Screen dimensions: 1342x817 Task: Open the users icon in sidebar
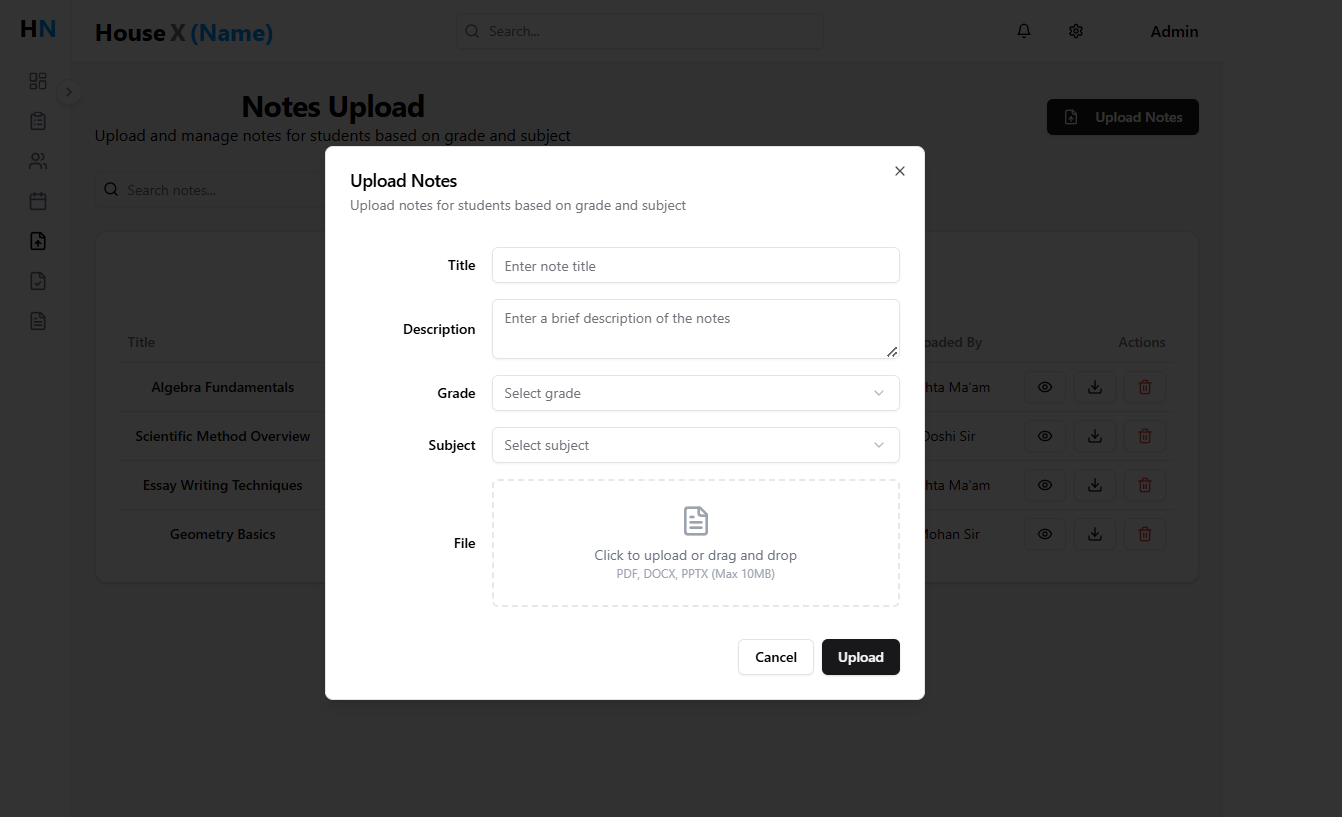[38, 161]
